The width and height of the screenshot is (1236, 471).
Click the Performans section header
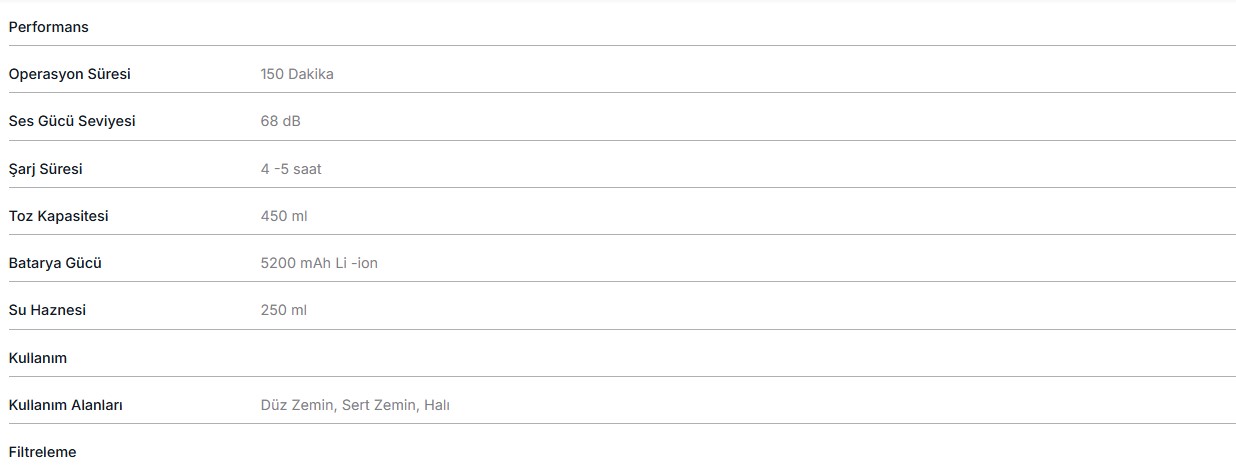click(x=48, y=27)
